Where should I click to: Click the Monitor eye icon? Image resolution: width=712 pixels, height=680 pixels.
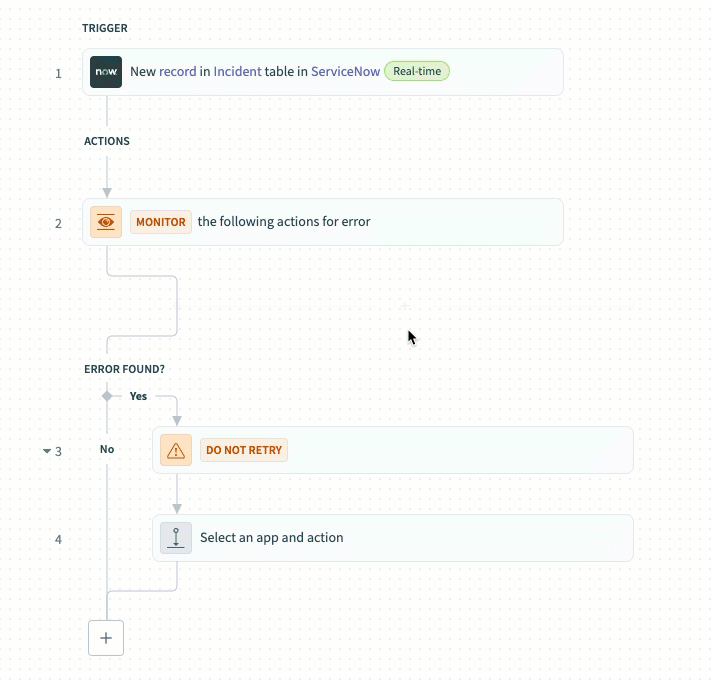point(106,222)
